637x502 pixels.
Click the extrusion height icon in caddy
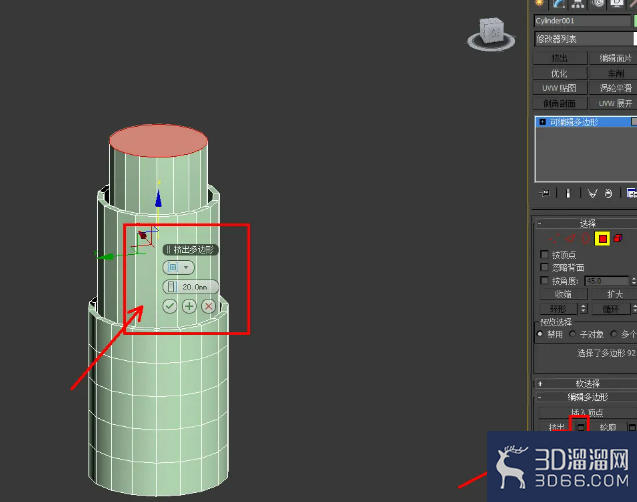tap(171, 287)
